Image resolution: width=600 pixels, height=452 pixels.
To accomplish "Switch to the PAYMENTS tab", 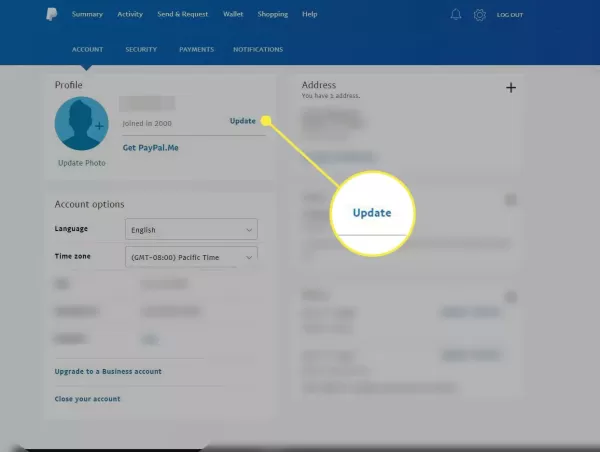I will [197, 49].
